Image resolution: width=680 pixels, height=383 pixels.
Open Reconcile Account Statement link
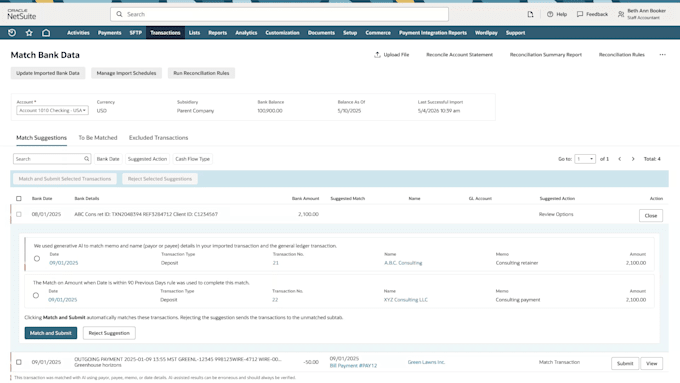tap(459, 55)
